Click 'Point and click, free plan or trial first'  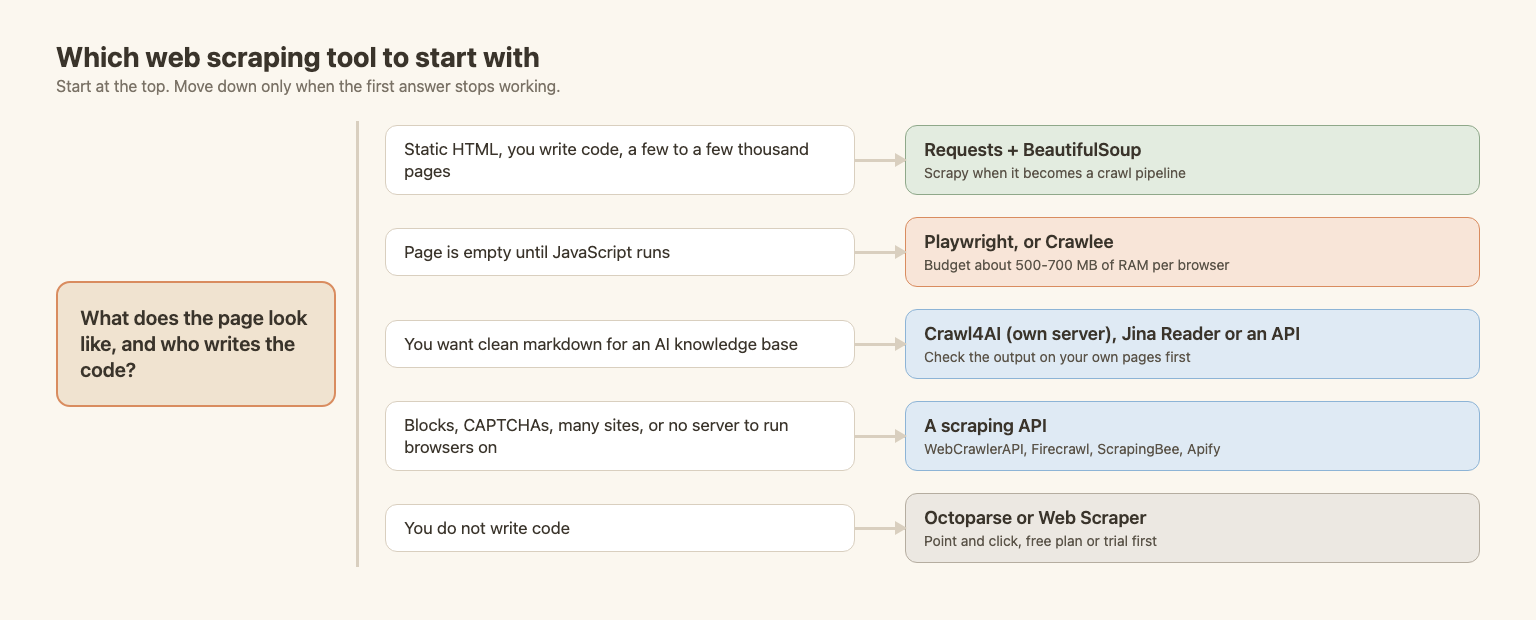tap(1040, 541)
